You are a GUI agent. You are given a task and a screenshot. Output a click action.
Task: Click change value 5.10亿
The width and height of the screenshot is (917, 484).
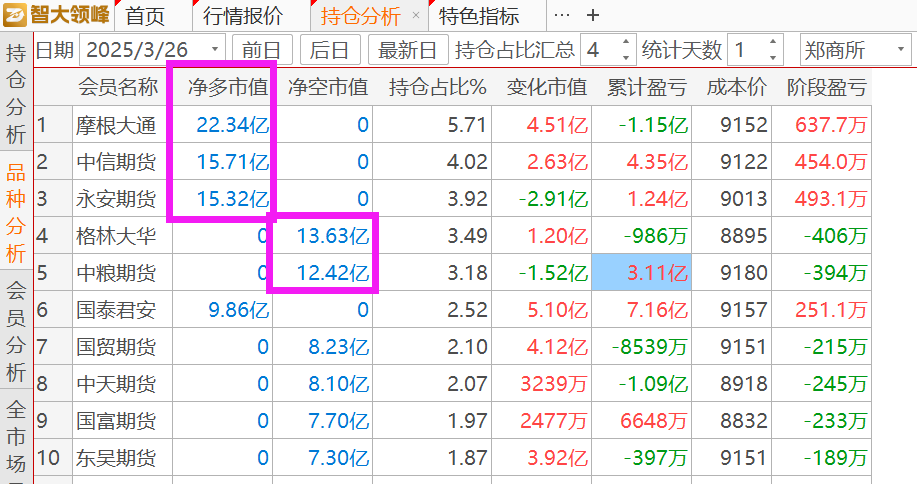[x=557, y=310]
